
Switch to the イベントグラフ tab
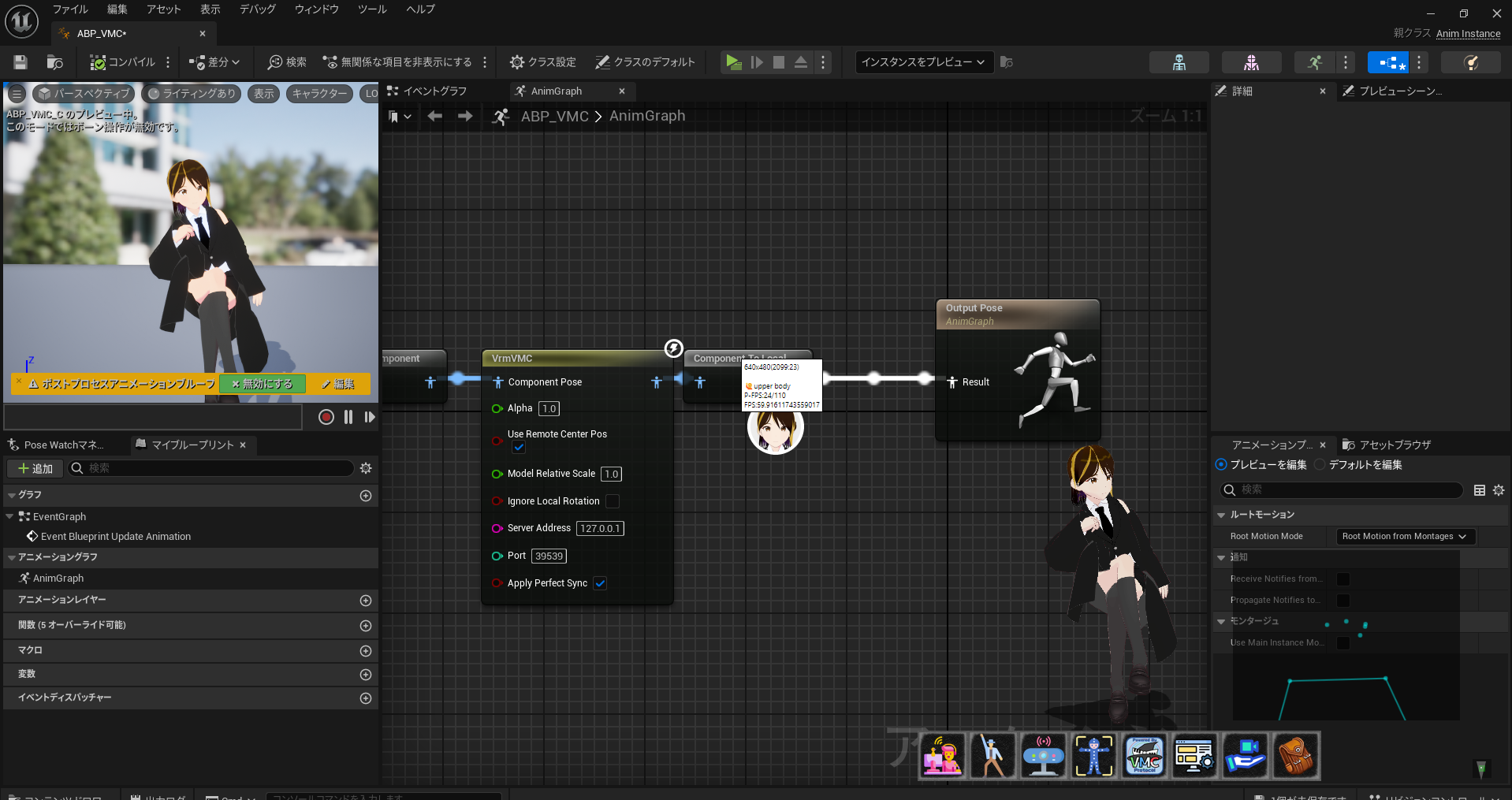tap(434, 91)
